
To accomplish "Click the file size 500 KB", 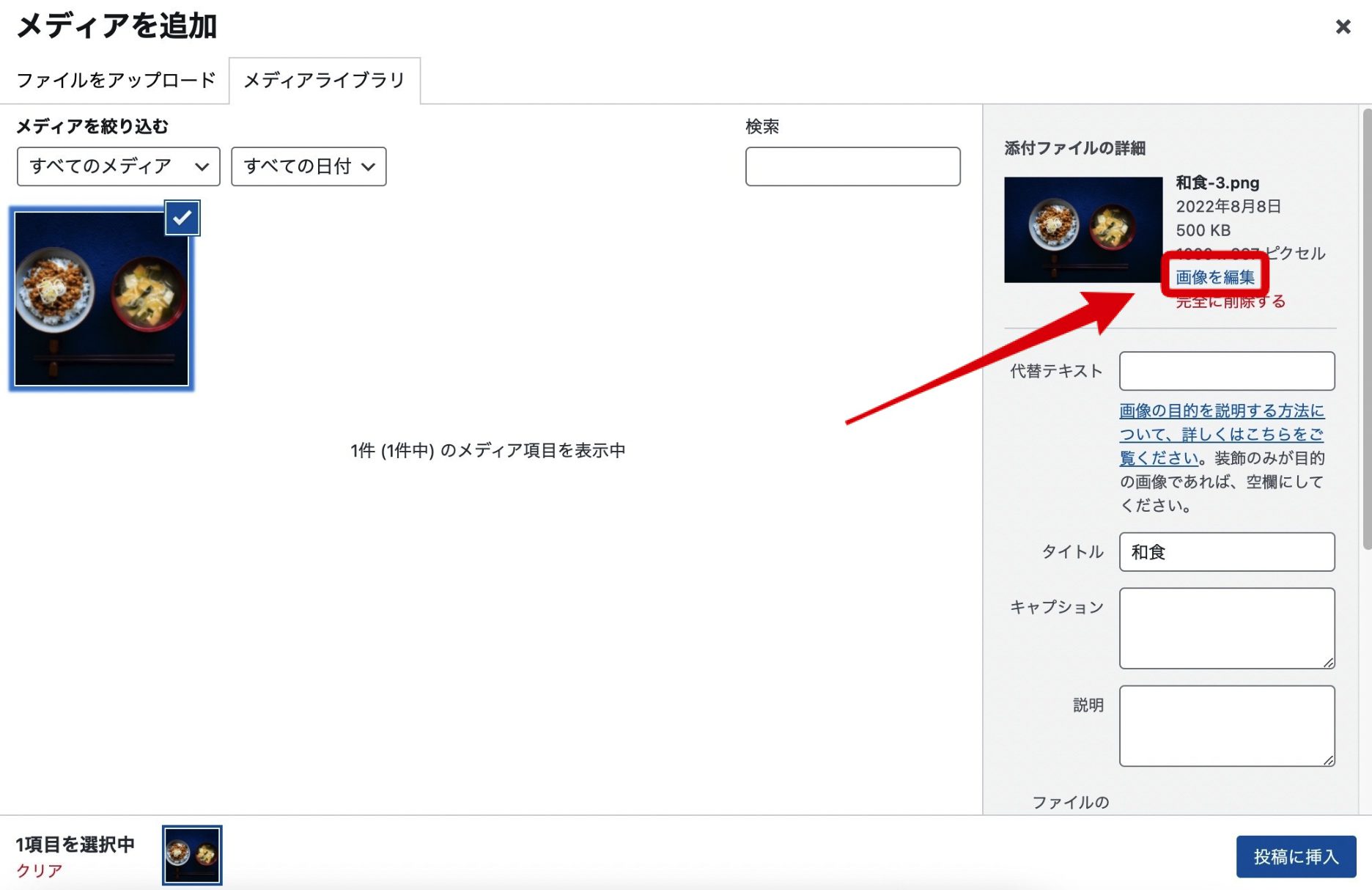I will coord(1203,230).
